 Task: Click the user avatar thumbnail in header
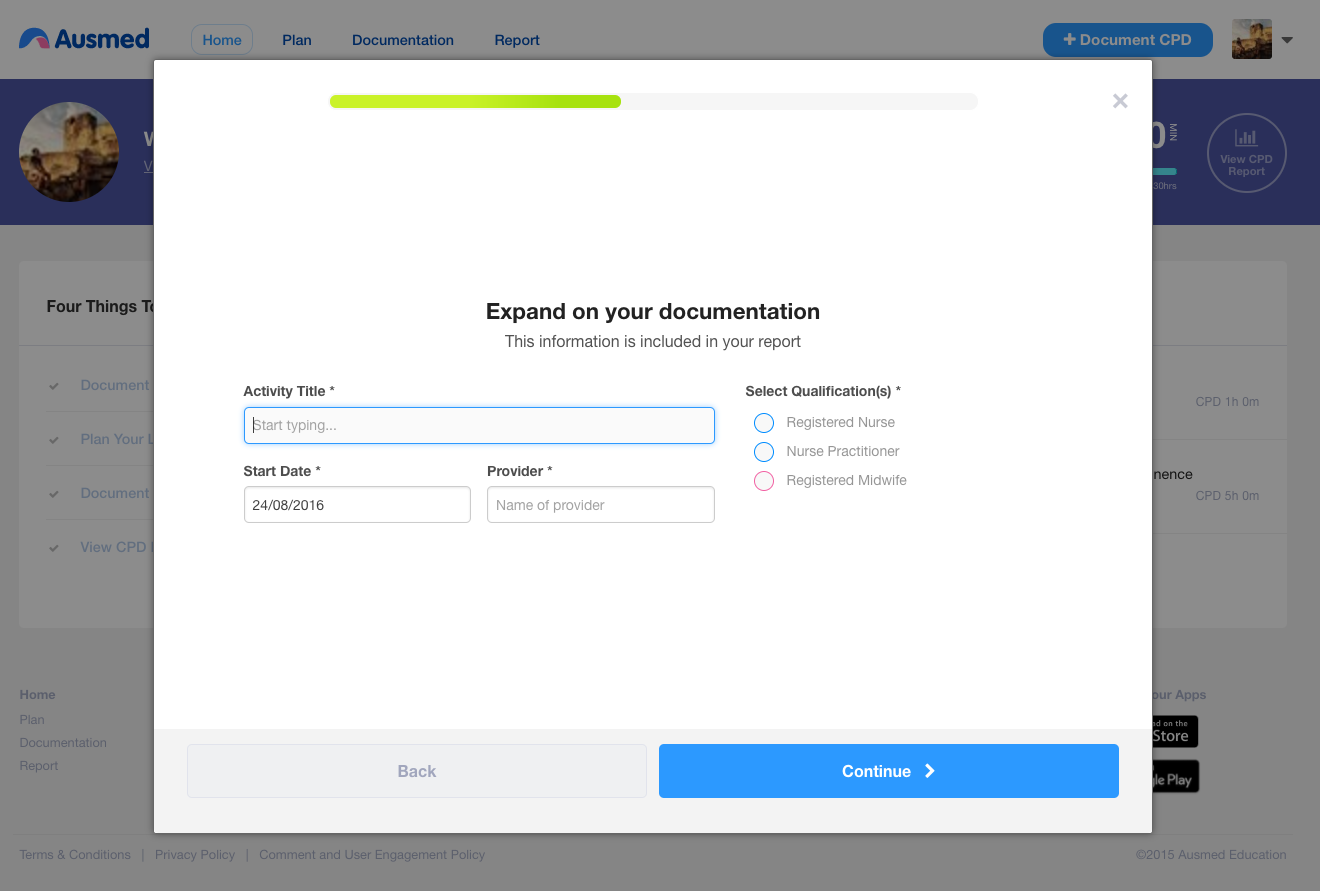tap(1251, 39)
